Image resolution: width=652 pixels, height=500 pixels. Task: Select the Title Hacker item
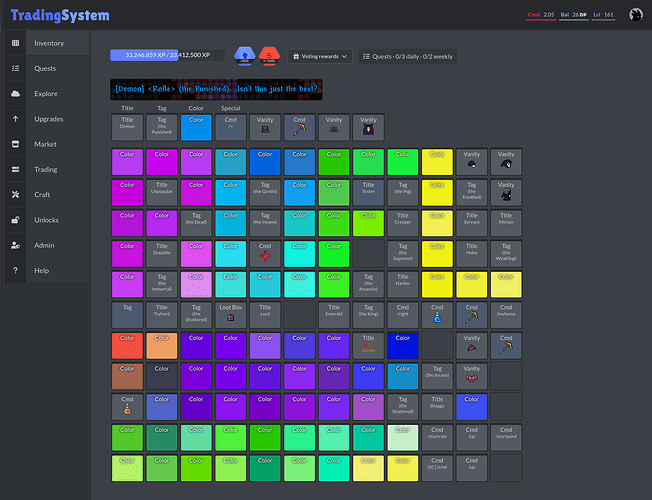pos(403,285)
